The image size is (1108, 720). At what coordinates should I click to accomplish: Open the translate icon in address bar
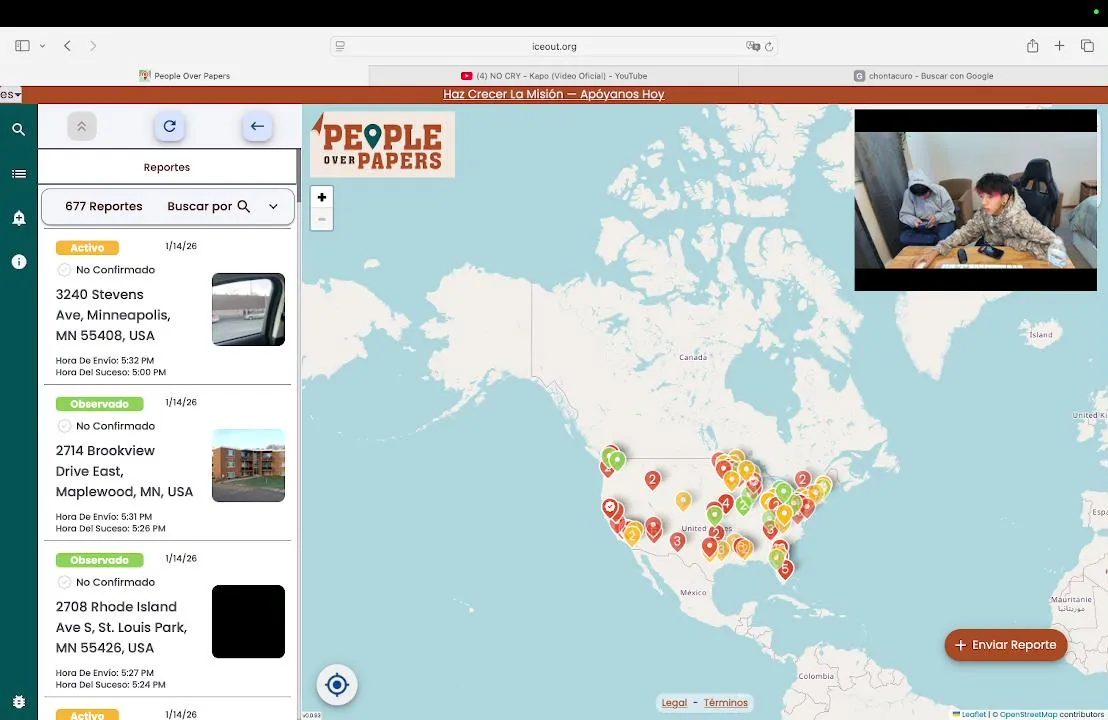pos(753,47)
